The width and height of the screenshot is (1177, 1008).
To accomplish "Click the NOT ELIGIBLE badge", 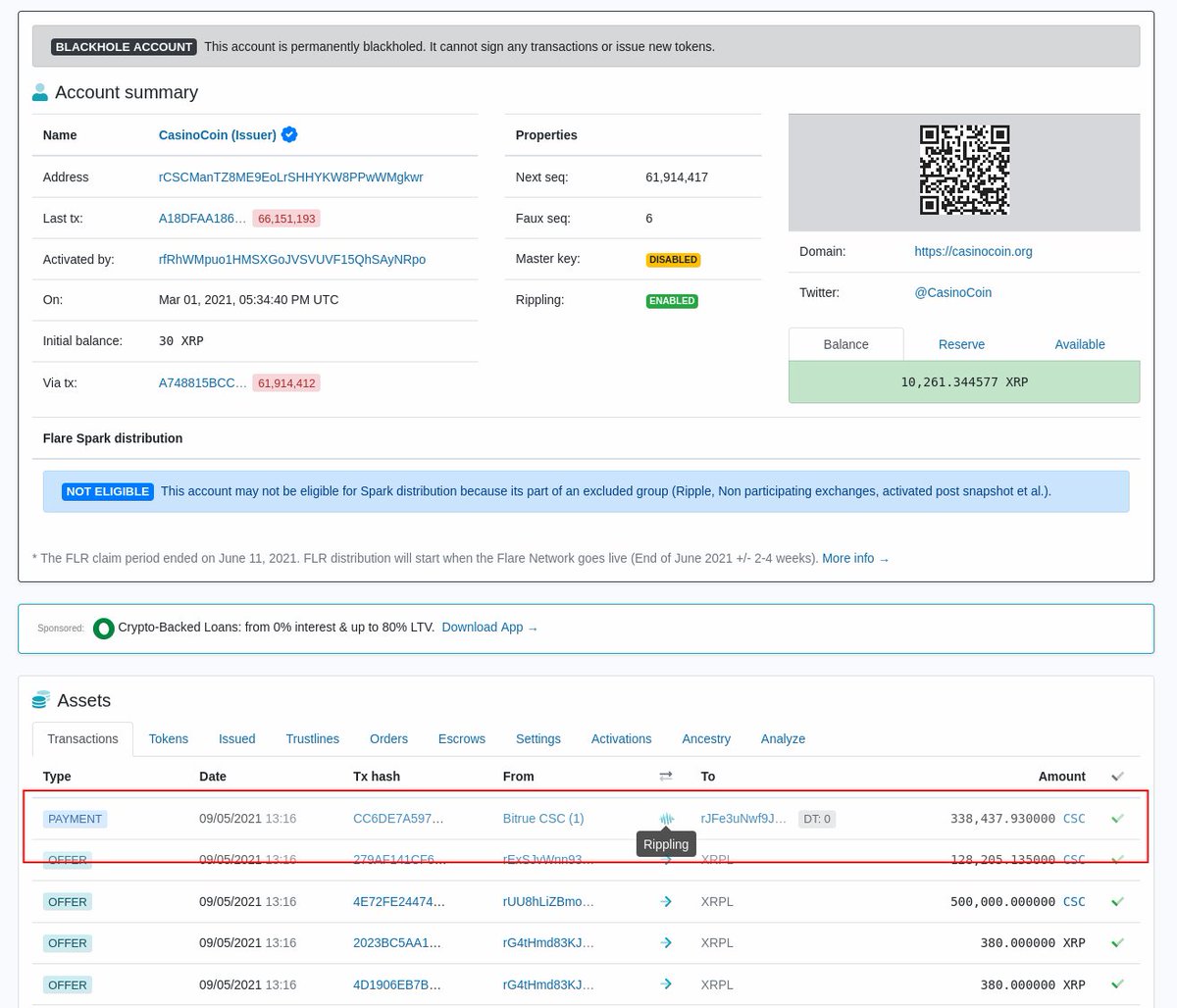I will tap(108, 491).
